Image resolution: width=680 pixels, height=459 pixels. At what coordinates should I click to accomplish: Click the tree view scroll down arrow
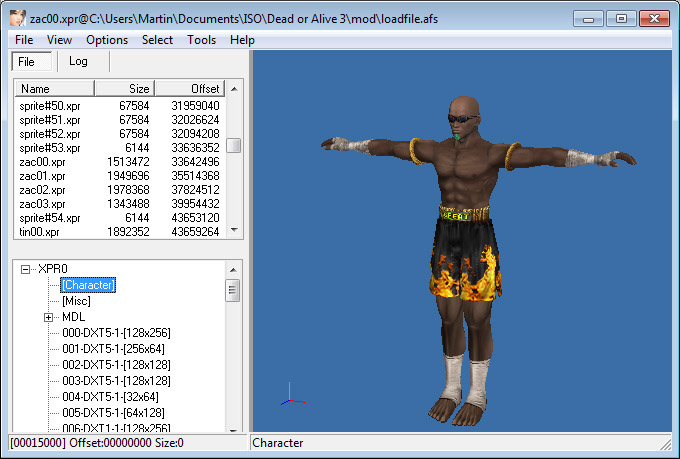(x=233, y=429)
